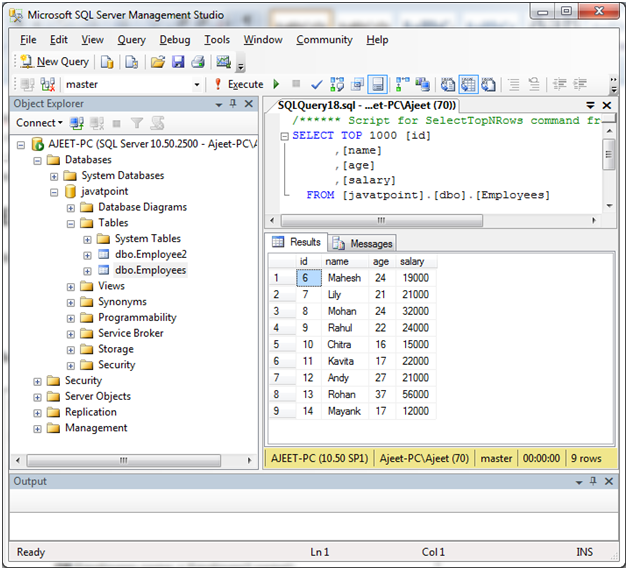Toggle Include Actual Execution Plan icon
628x570 pixels.
click(x=402, y=84)
